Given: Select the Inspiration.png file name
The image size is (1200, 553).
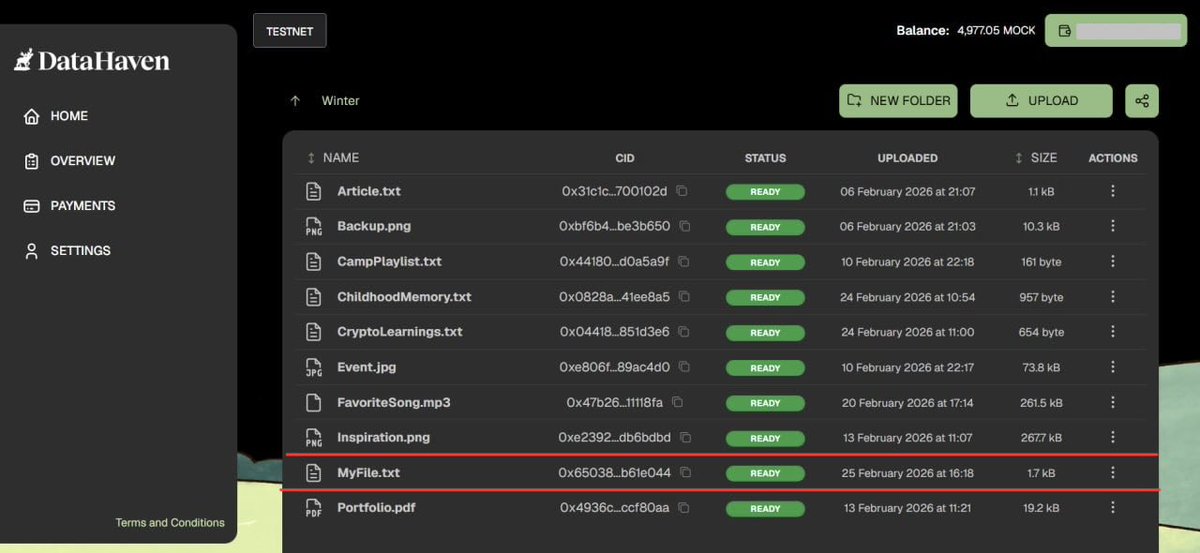Looking at the screenshot, I should (x=384, y=438).
